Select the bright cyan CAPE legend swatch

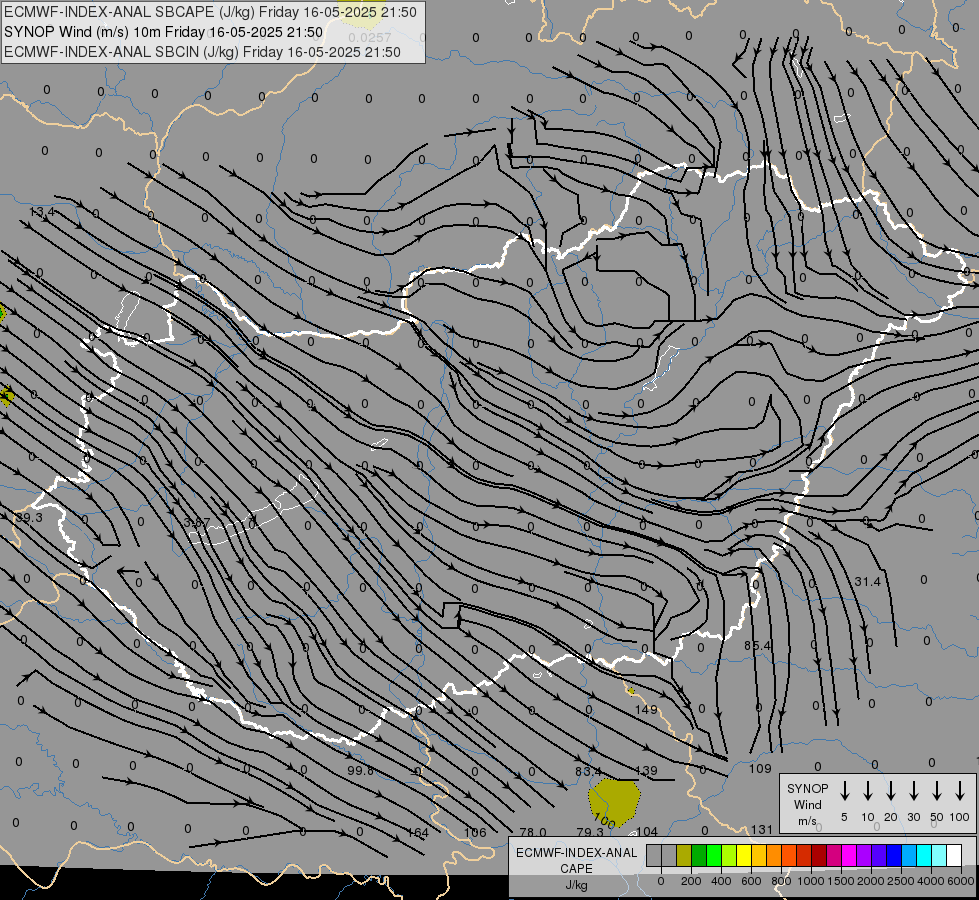coord(923,855)
